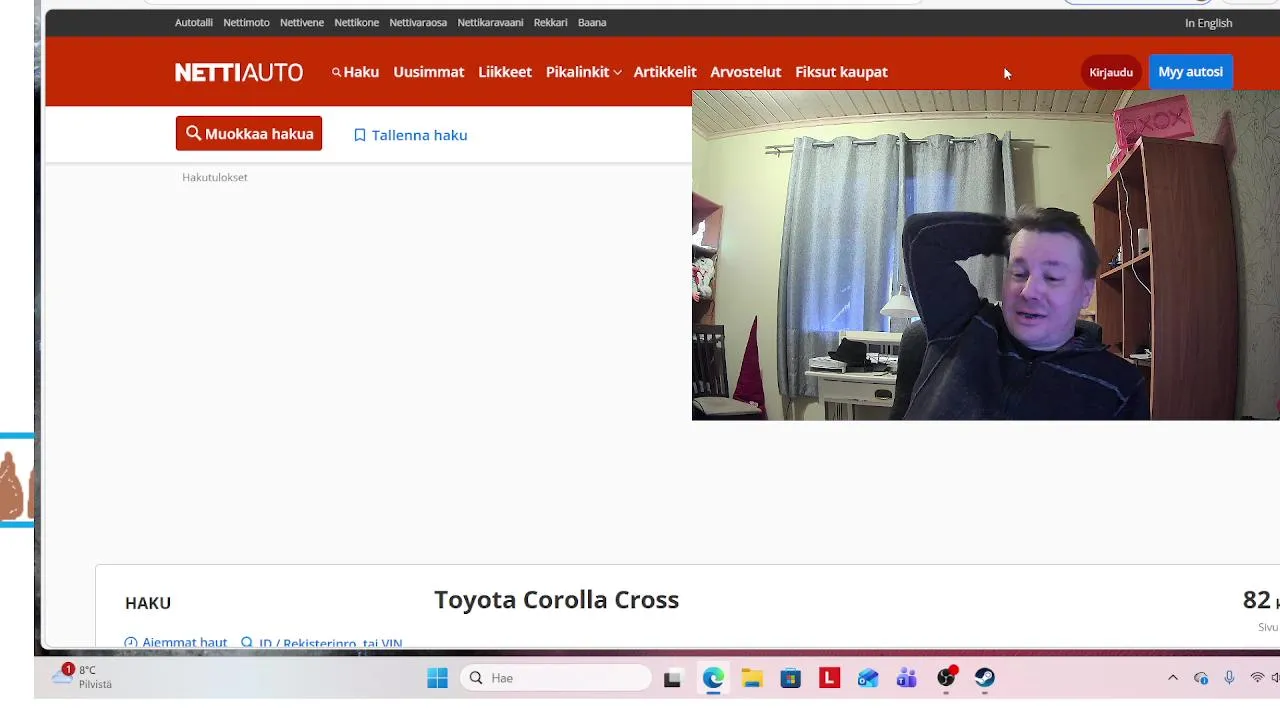The width and height of the screenshot is (1280, 720).
Task: Open the red L app in taskbar
Action: [829, 678]
